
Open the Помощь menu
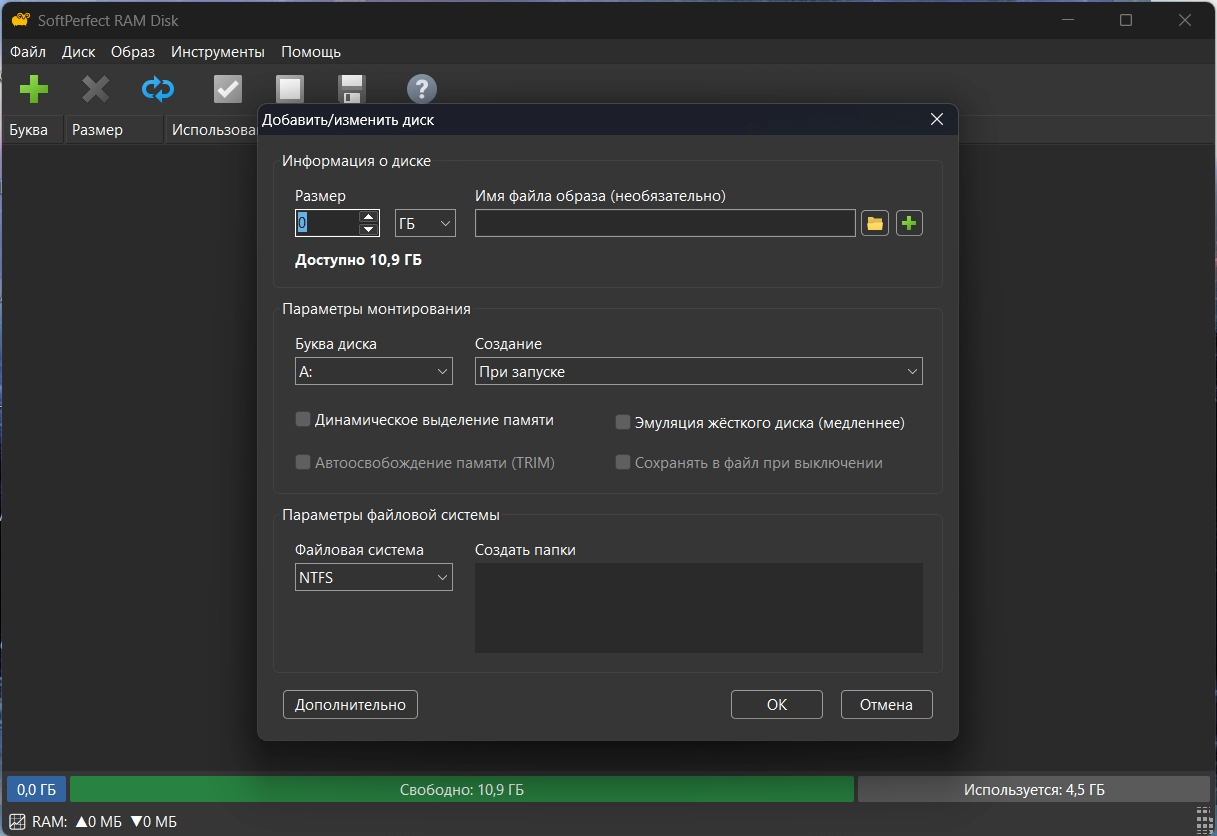click(x=311, y=52)
